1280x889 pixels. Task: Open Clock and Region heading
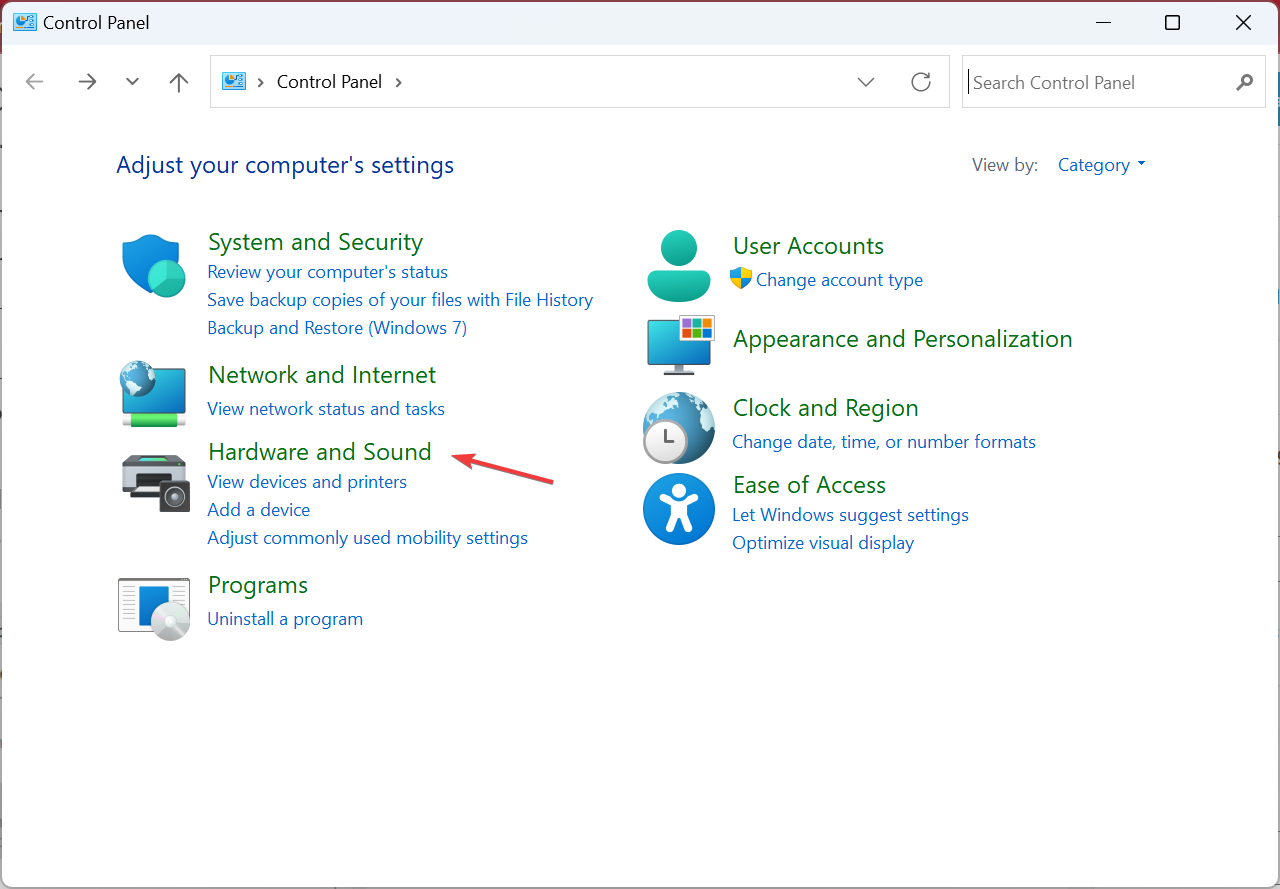click(826, 408)
